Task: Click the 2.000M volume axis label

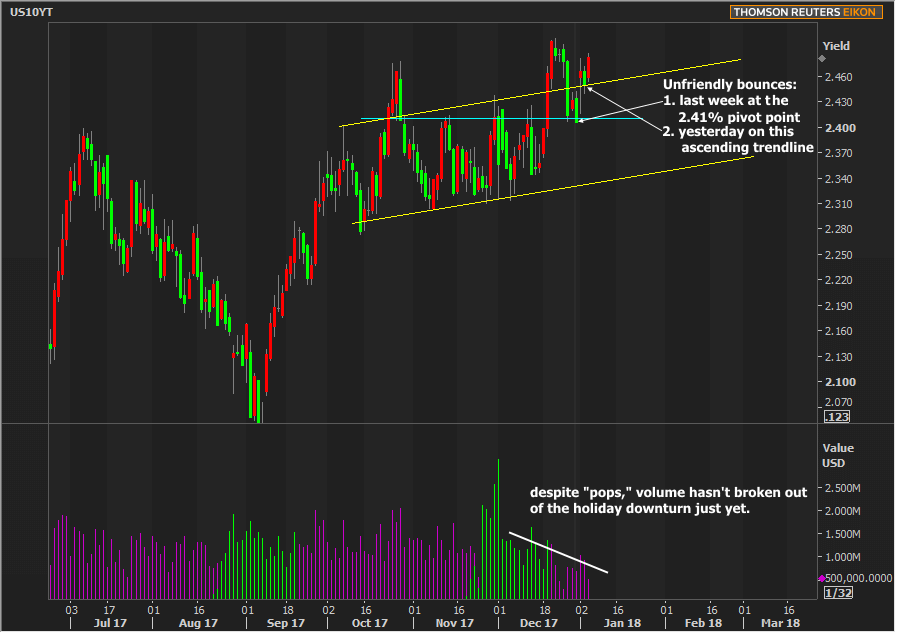Action: (842, 511)
